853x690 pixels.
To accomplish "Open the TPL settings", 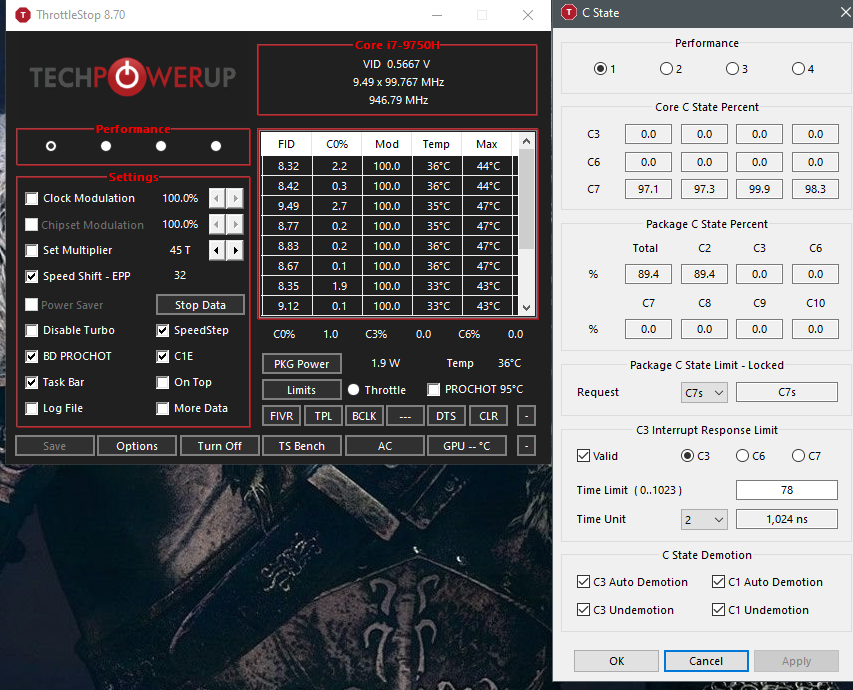I will point(323,416).
